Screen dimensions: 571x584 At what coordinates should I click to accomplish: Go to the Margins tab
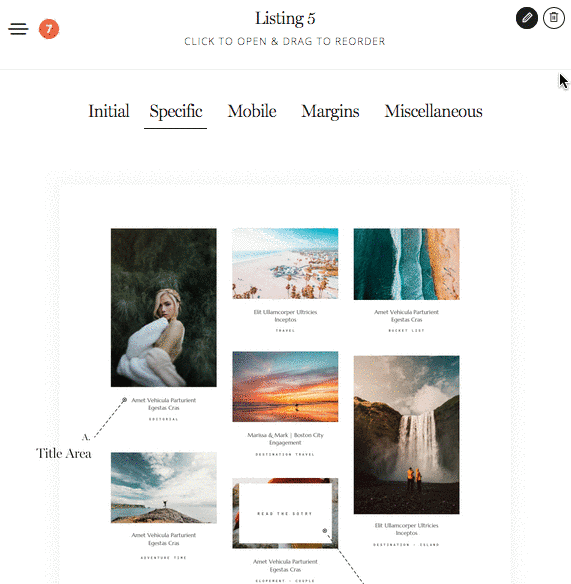330,112
